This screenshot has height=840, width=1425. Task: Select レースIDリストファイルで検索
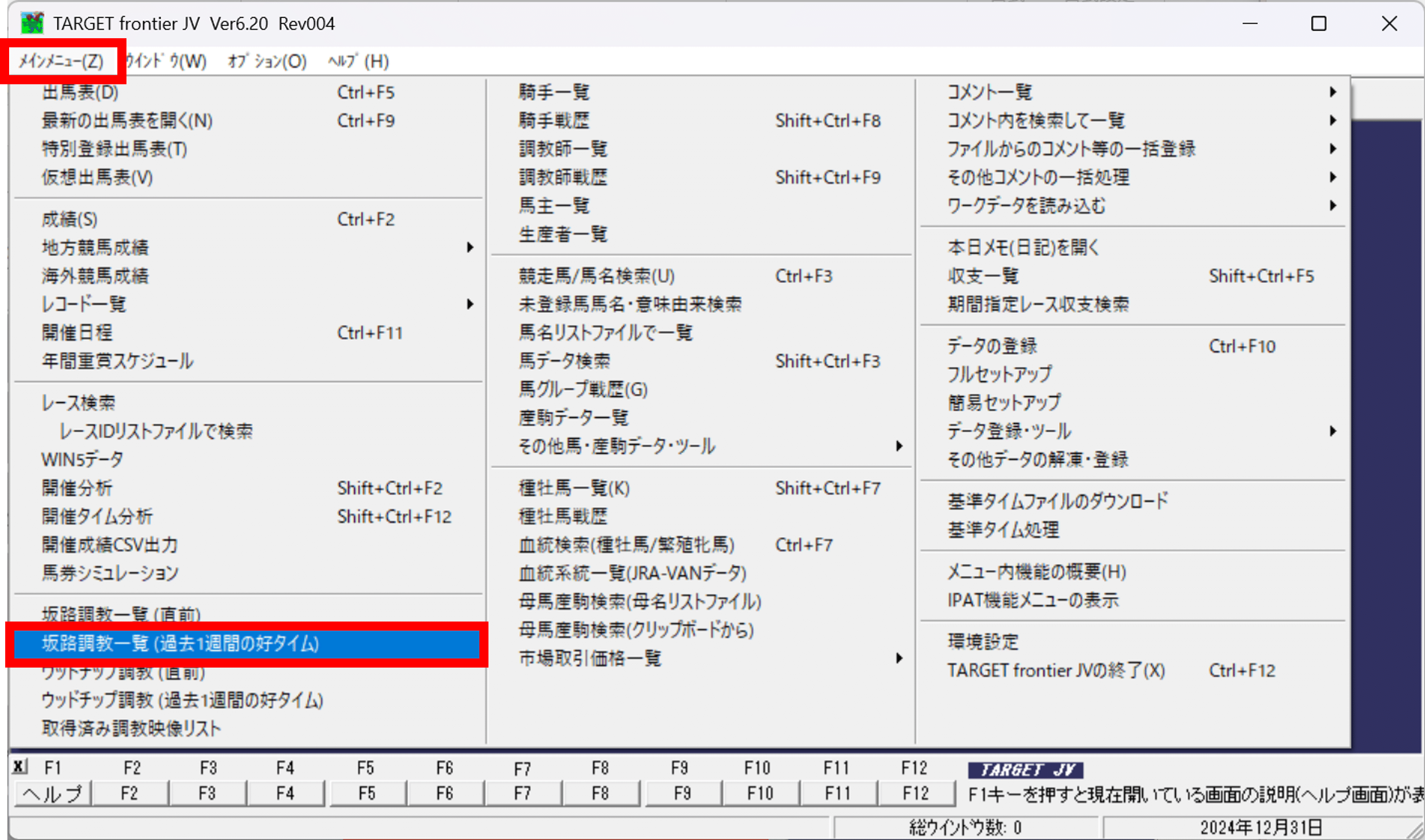[x=248, y=431]
